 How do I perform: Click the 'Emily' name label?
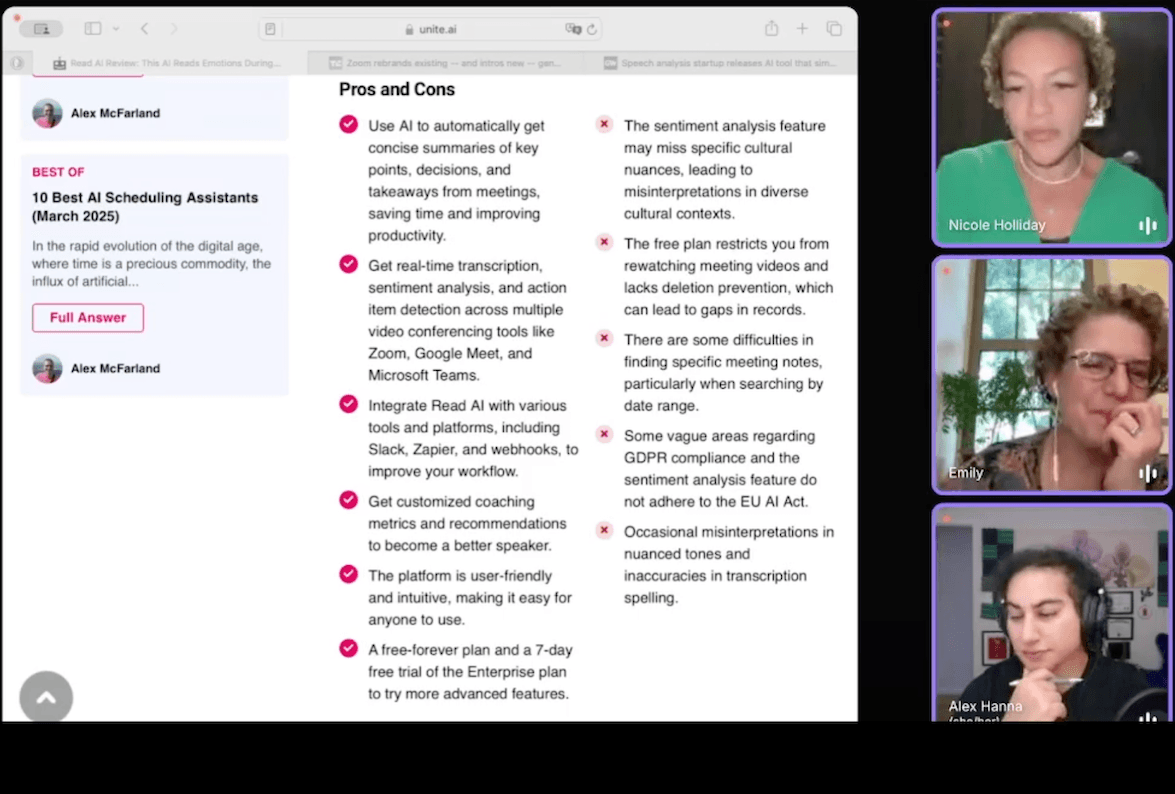(x=965, y=473)
